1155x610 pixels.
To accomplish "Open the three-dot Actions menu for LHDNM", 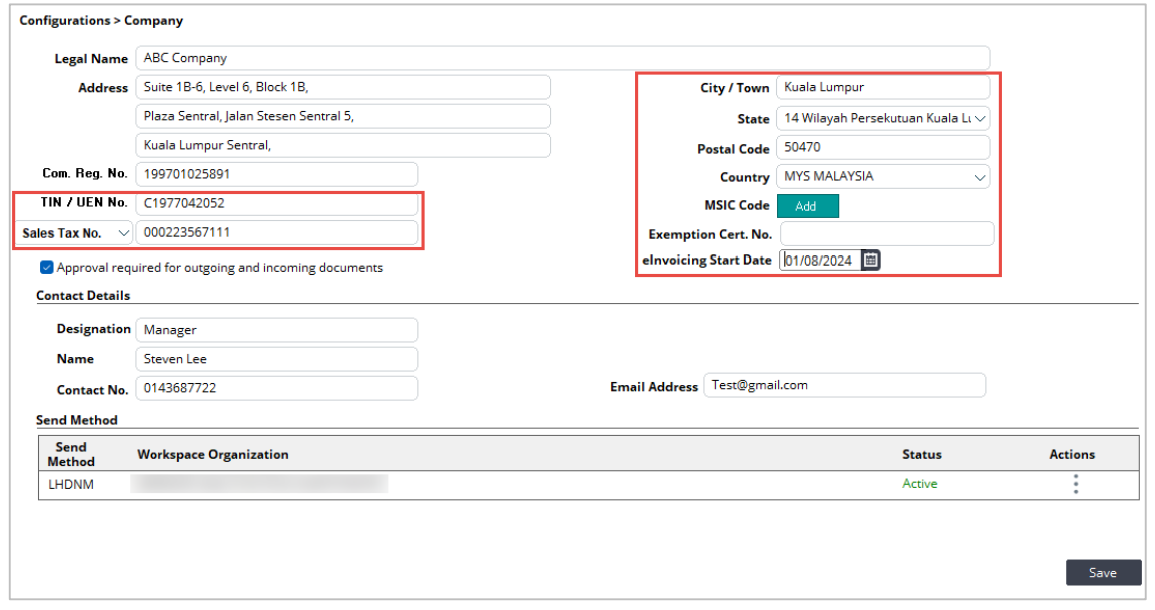I will 1075,484.
